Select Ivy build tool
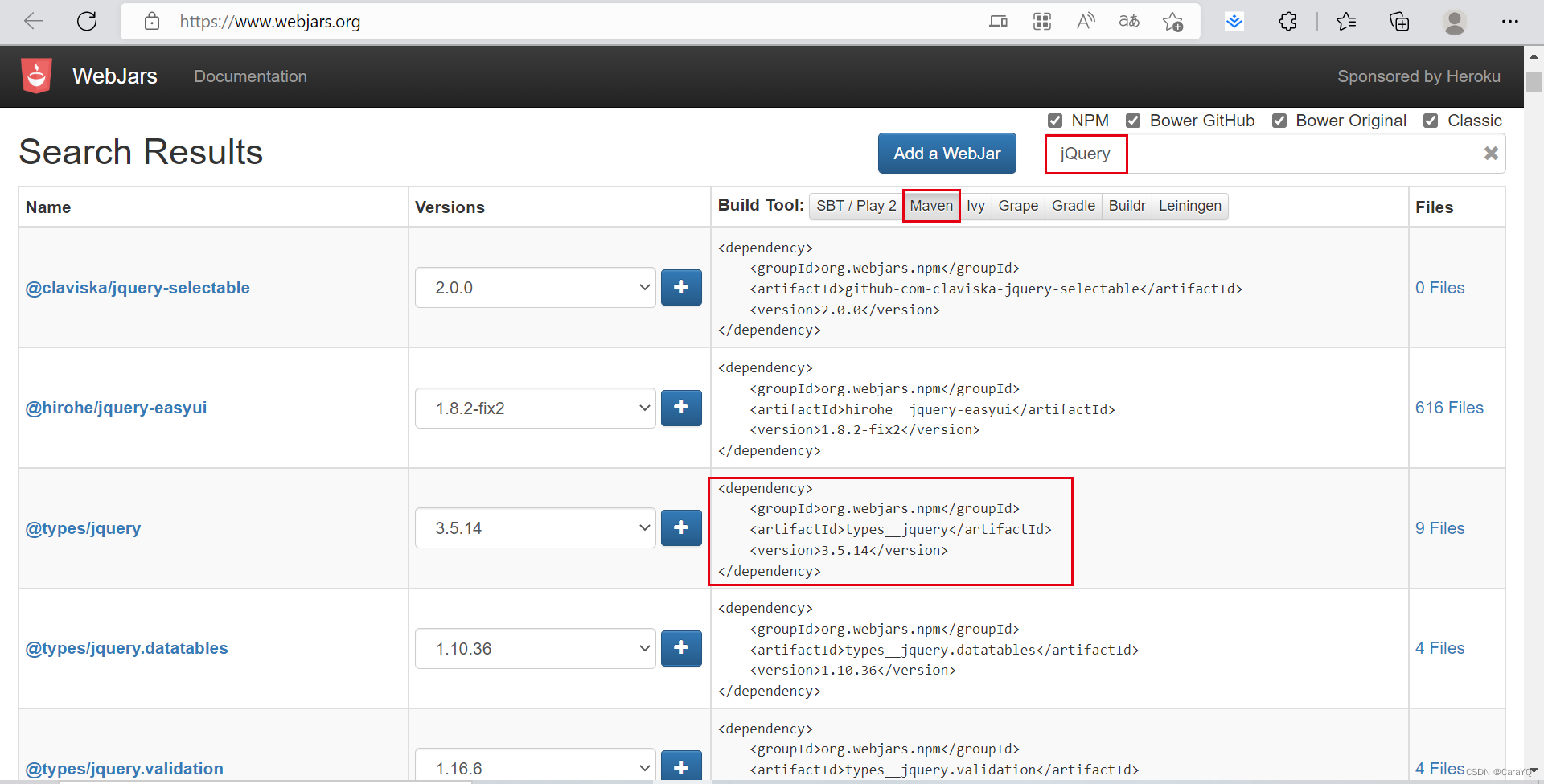Image resolution: width=1544 pixels, height=784 pixels. pos(975,206)
